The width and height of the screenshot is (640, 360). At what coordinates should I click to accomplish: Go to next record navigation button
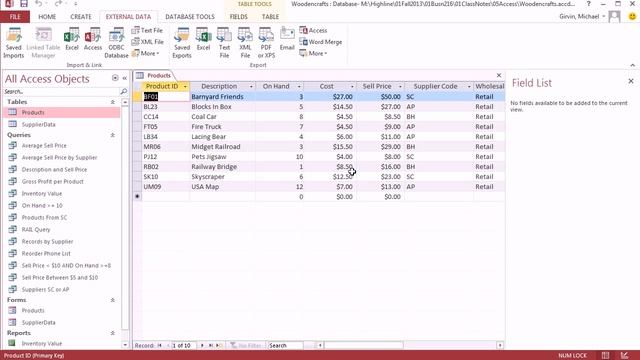[202, 345]
